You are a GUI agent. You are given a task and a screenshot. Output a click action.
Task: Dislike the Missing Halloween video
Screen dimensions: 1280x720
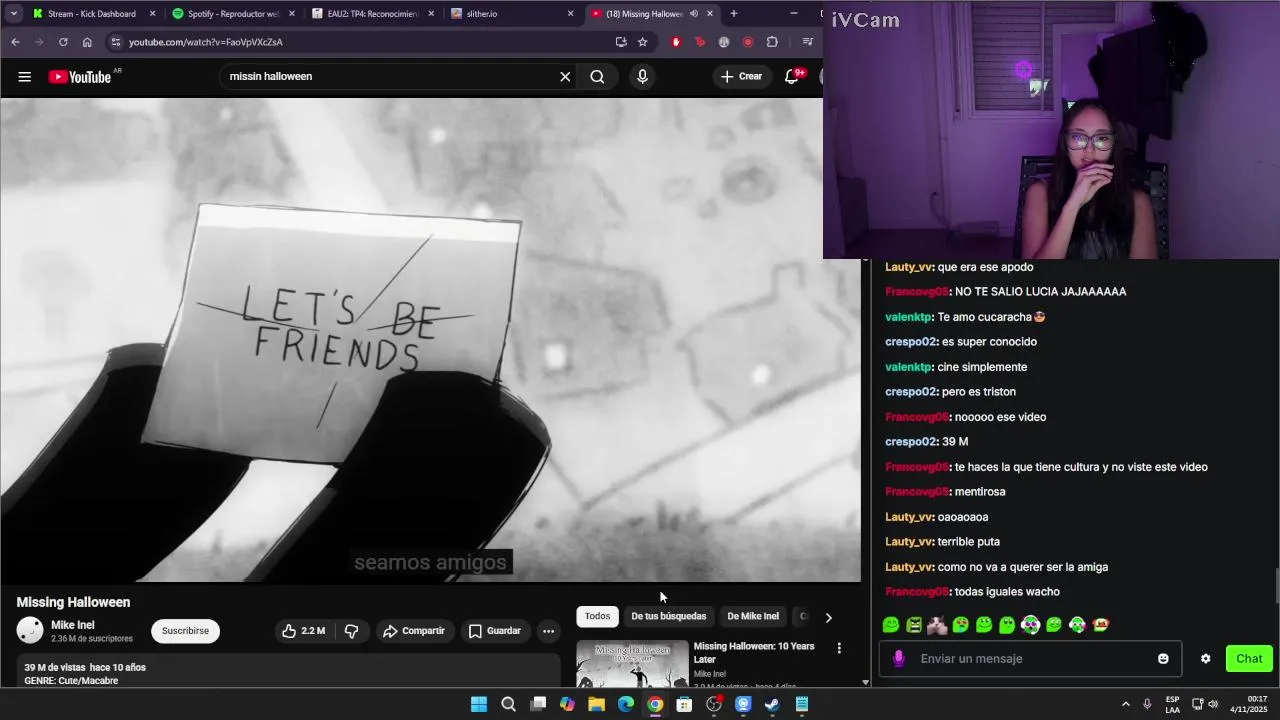point(352,631)
